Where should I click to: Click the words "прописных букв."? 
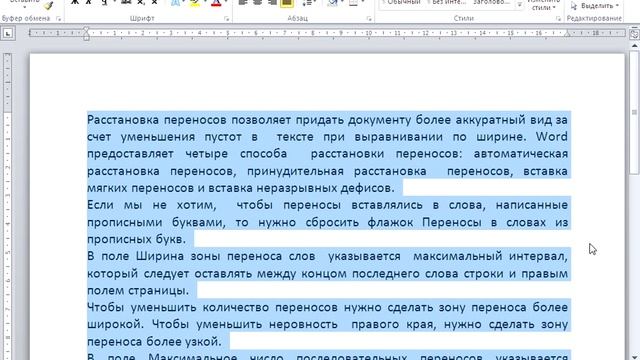tap(136, 239)
